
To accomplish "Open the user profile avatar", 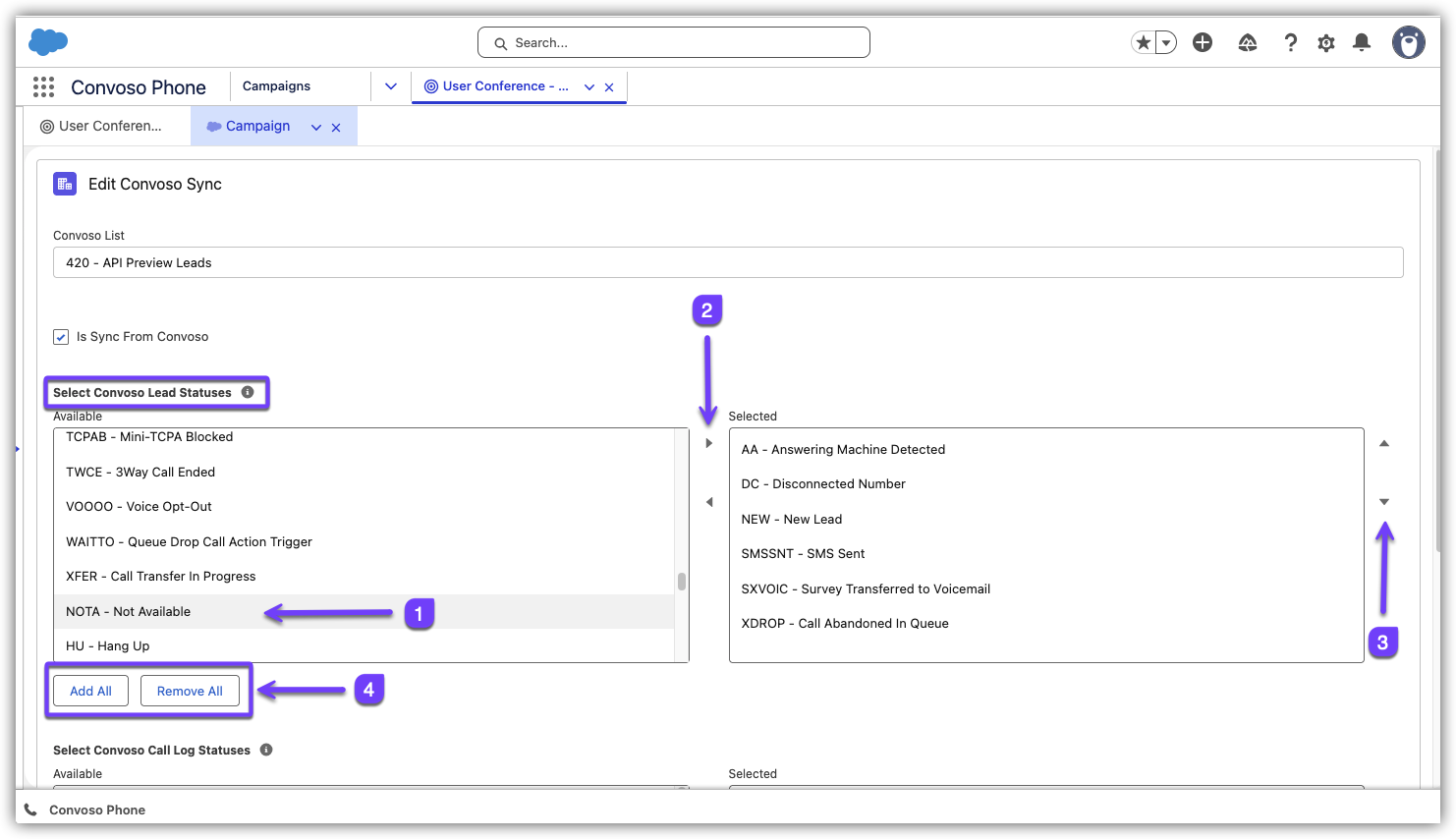I will tap(1408, 42).
